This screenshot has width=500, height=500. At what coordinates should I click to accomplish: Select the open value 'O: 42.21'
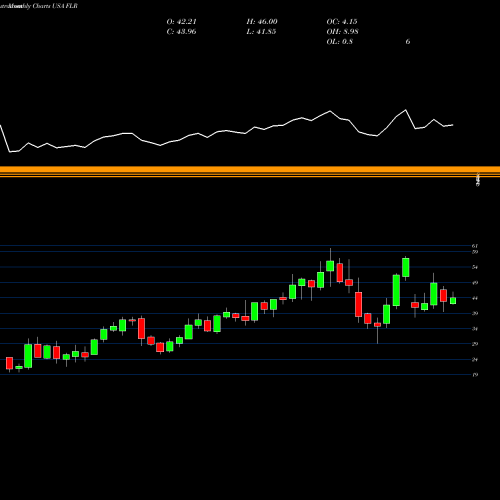[181, 22]
